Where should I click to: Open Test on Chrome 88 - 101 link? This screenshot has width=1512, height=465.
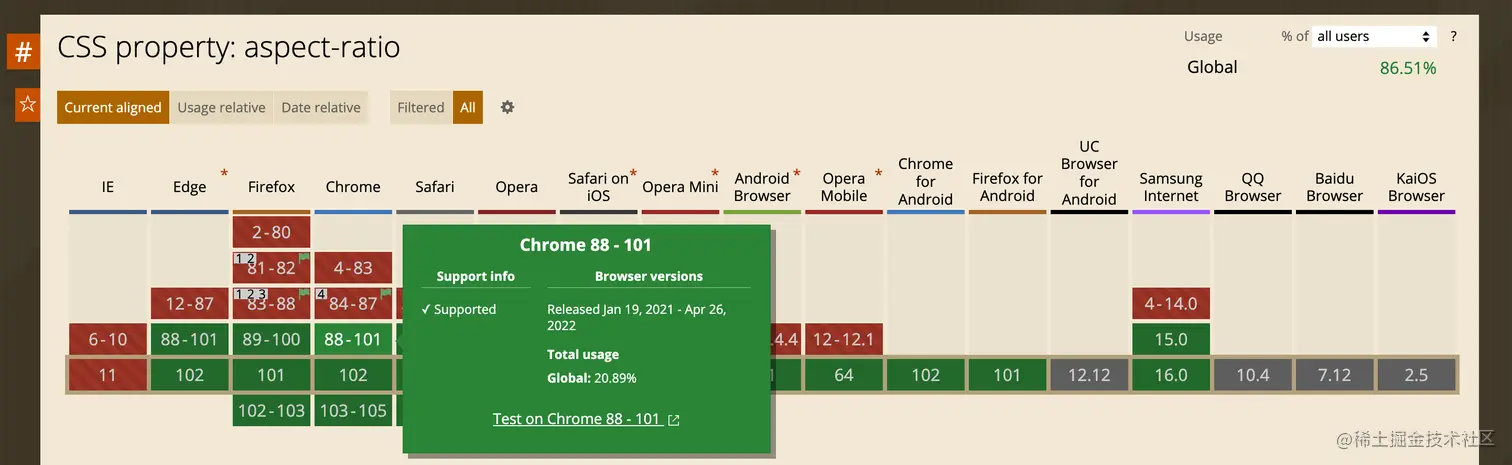click(576, 419)
